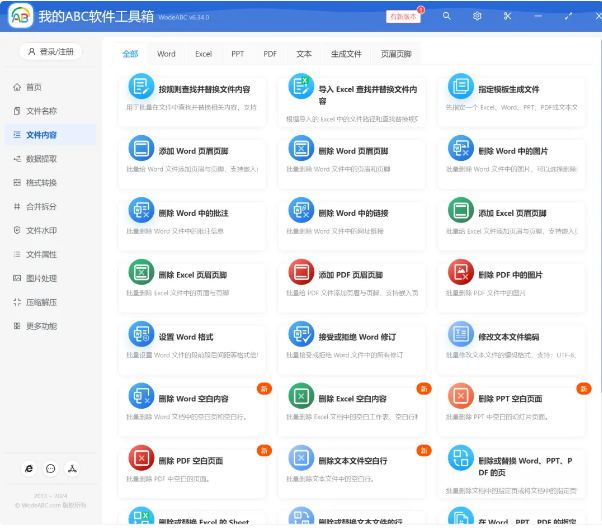Click the 添加 PDF 页眉页脚 icon
The width and height of the screenshot is (602, 528).
click(x=301, y=272)
